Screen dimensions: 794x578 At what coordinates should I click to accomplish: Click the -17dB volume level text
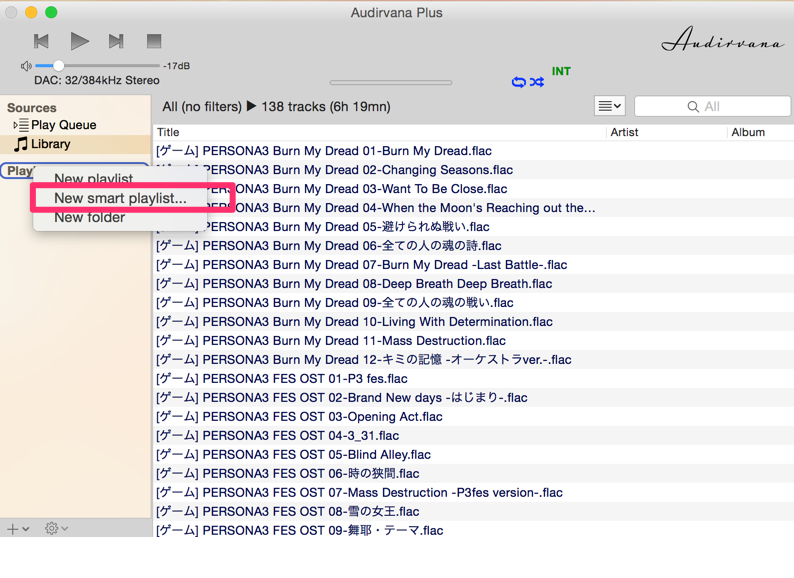point(177,66)
